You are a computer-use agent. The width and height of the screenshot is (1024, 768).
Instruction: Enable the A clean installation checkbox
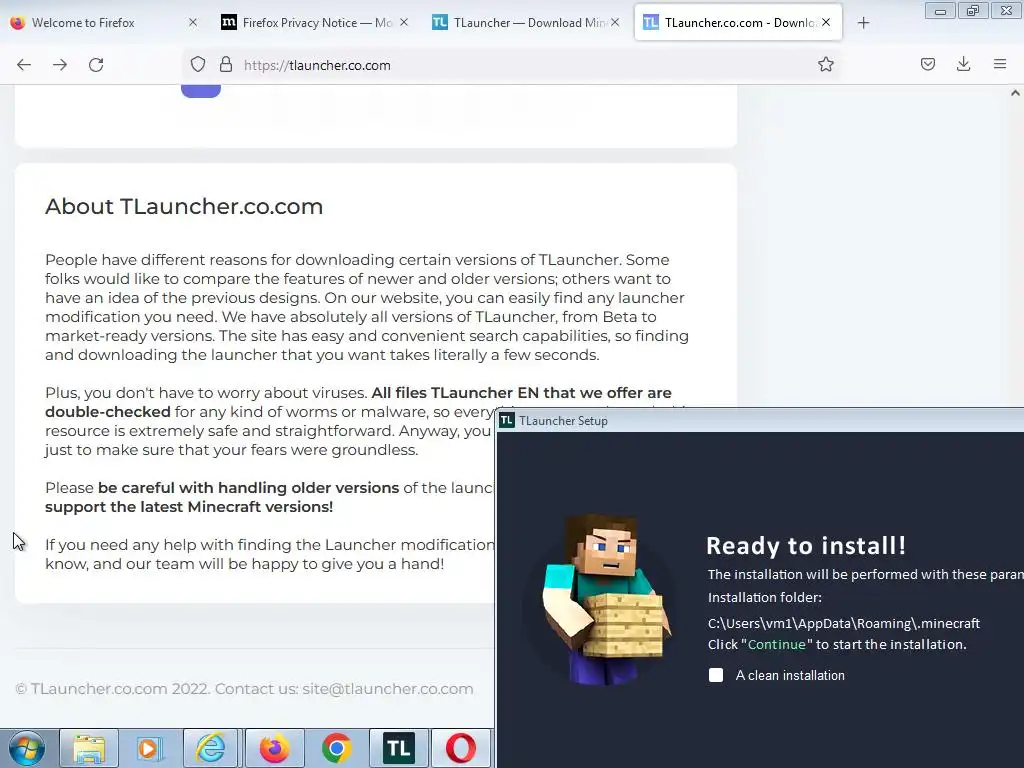(x=716, y=675)
